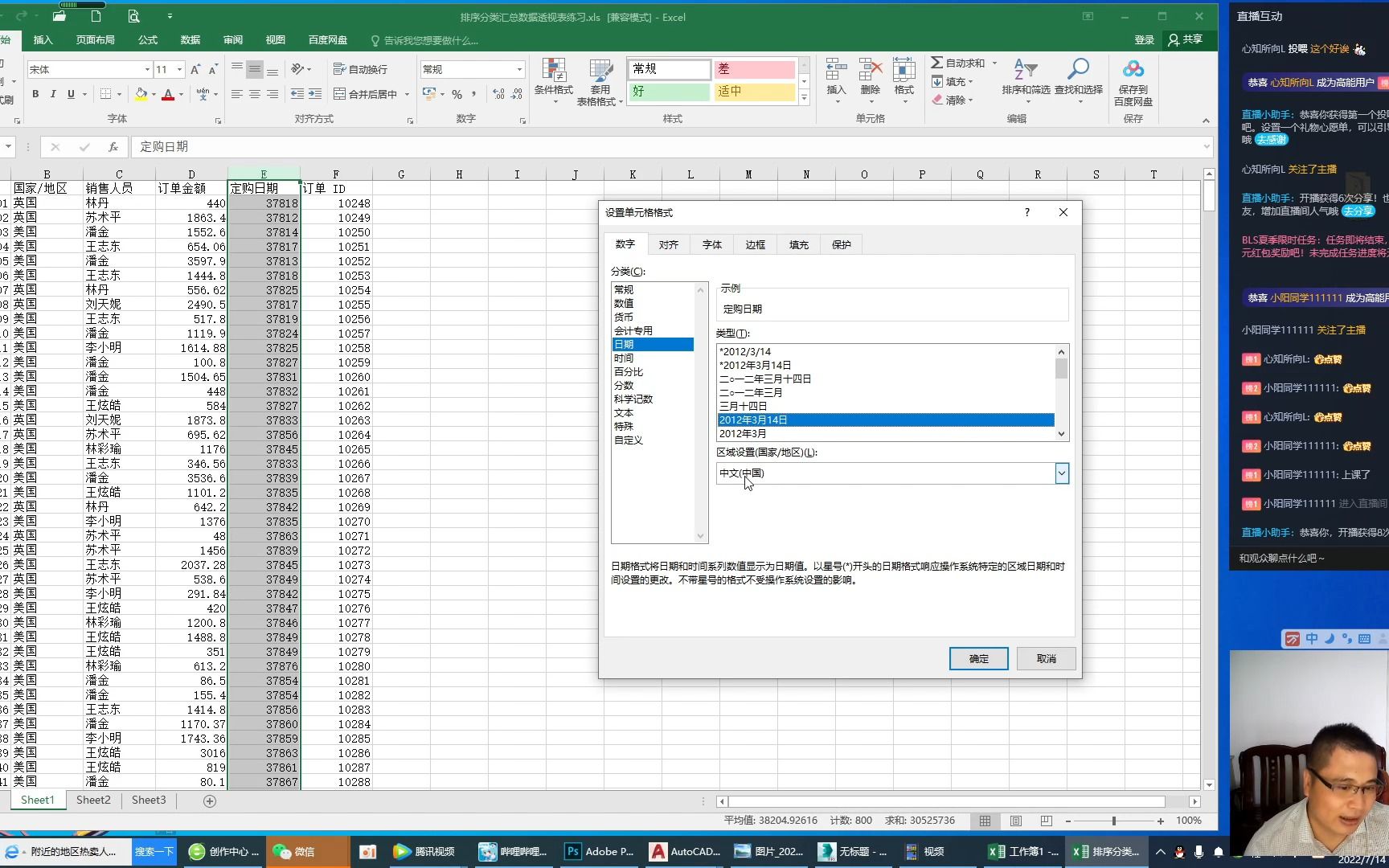Toggle Italic formatting
Image resolution: width=1389 pixels, height=868 pixels.
click(52, 94)
